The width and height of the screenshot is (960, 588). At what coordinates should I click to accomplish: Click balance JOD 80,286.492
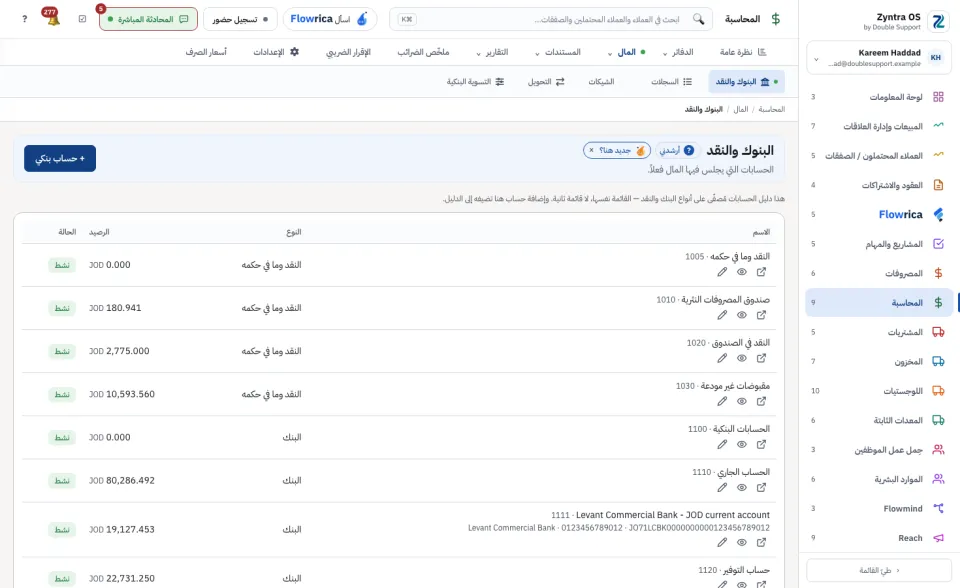click(122, 480)
